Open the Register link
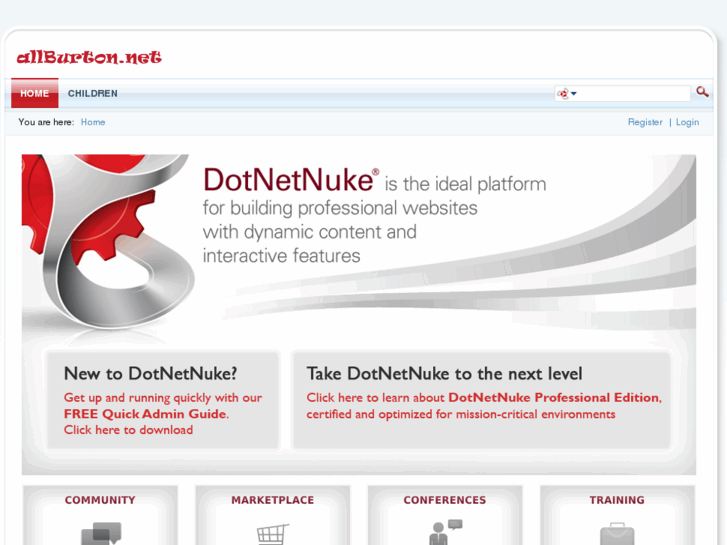 (645, 122)
